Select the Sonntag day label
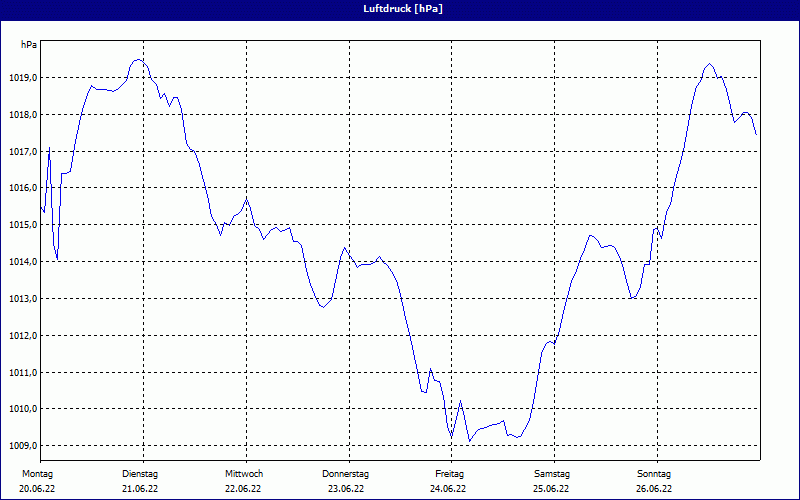Image resolution: width=800 pixels, height=500 pixels. point(654,474)
